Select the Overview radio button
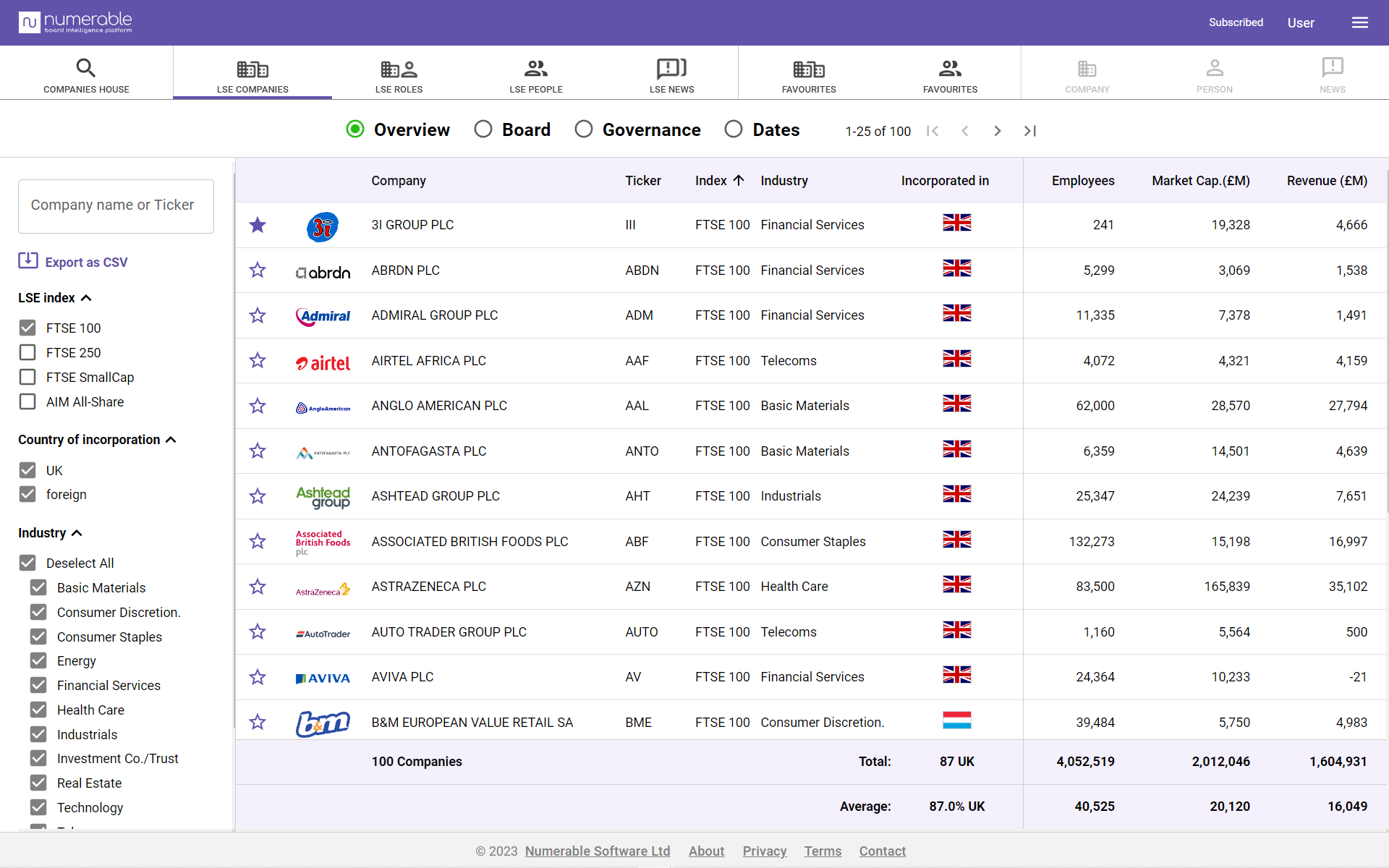1389x868 pixels. pos(355,129)
